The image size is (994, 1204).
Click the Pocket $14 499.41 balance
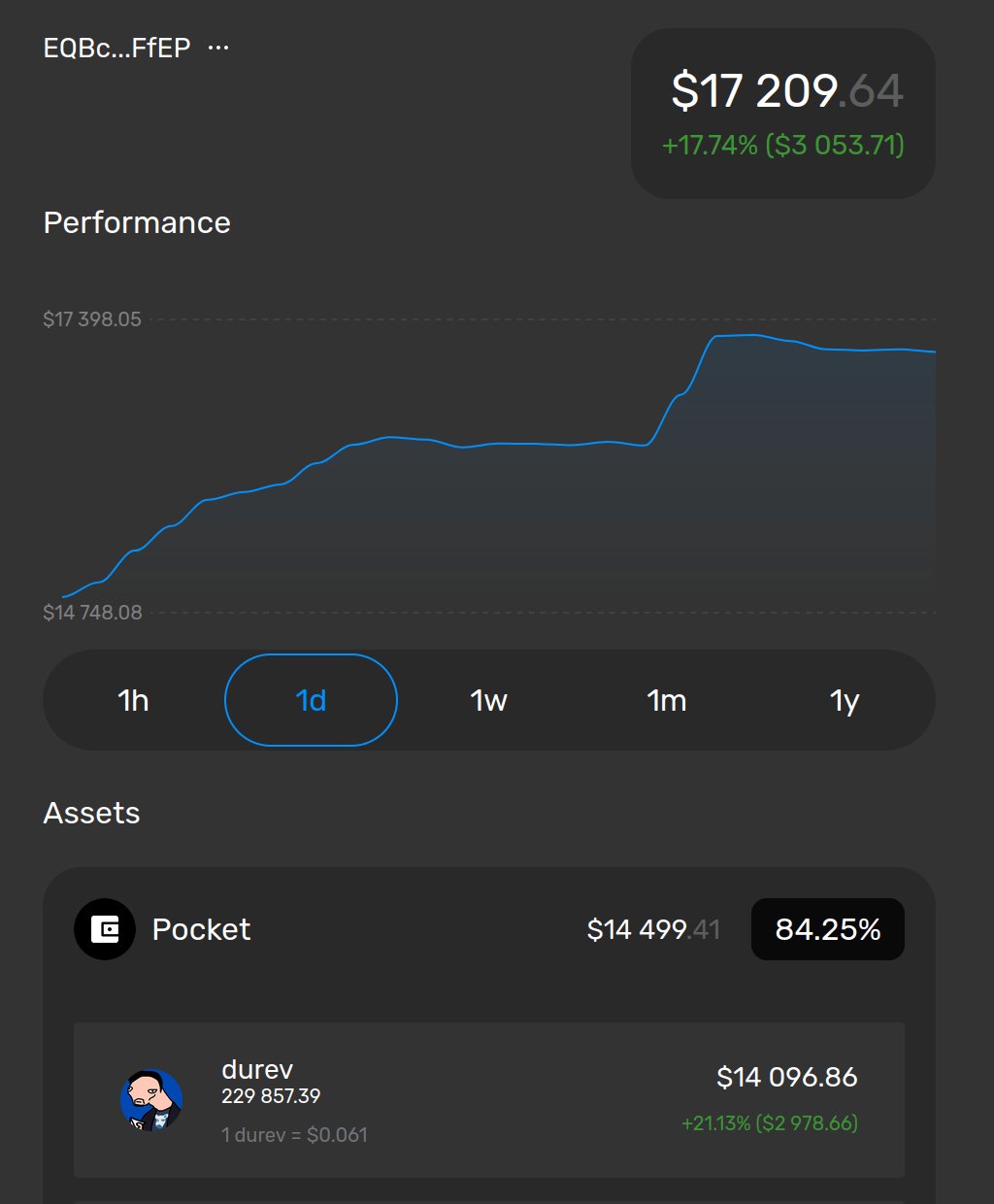pos(653,929)
